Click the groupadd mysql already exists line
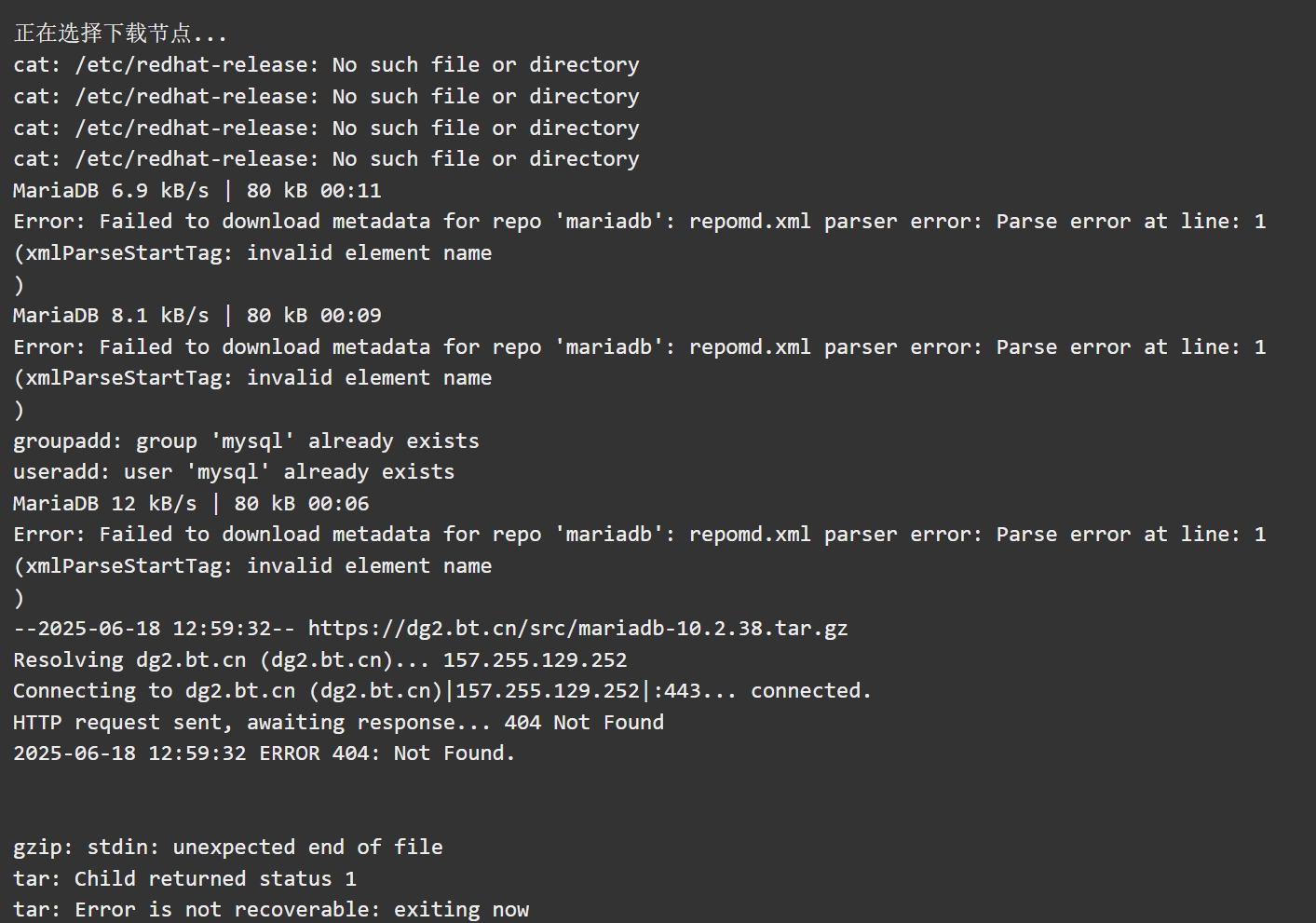 [x=246, y=441]
